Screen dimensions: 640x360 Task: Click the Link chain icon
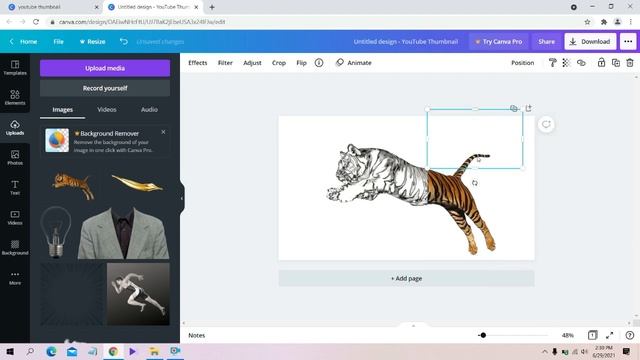581,63
